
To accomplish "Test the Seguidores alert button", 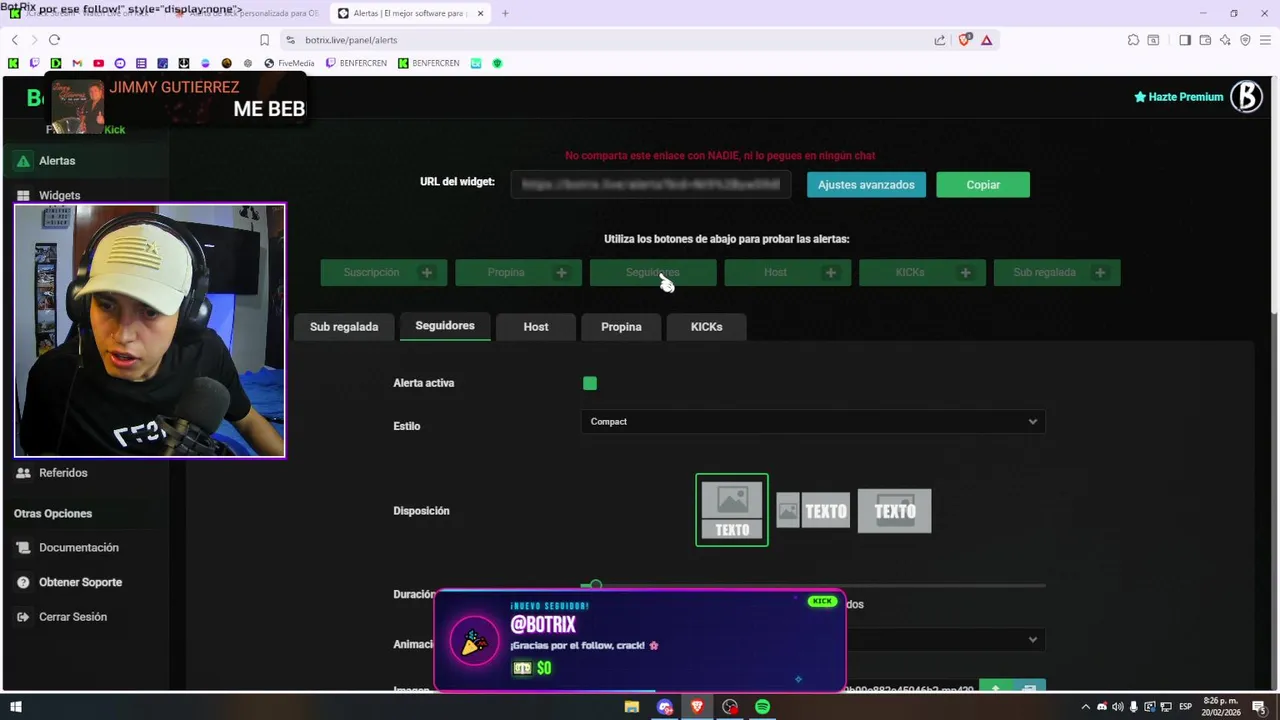I will 653,272.
